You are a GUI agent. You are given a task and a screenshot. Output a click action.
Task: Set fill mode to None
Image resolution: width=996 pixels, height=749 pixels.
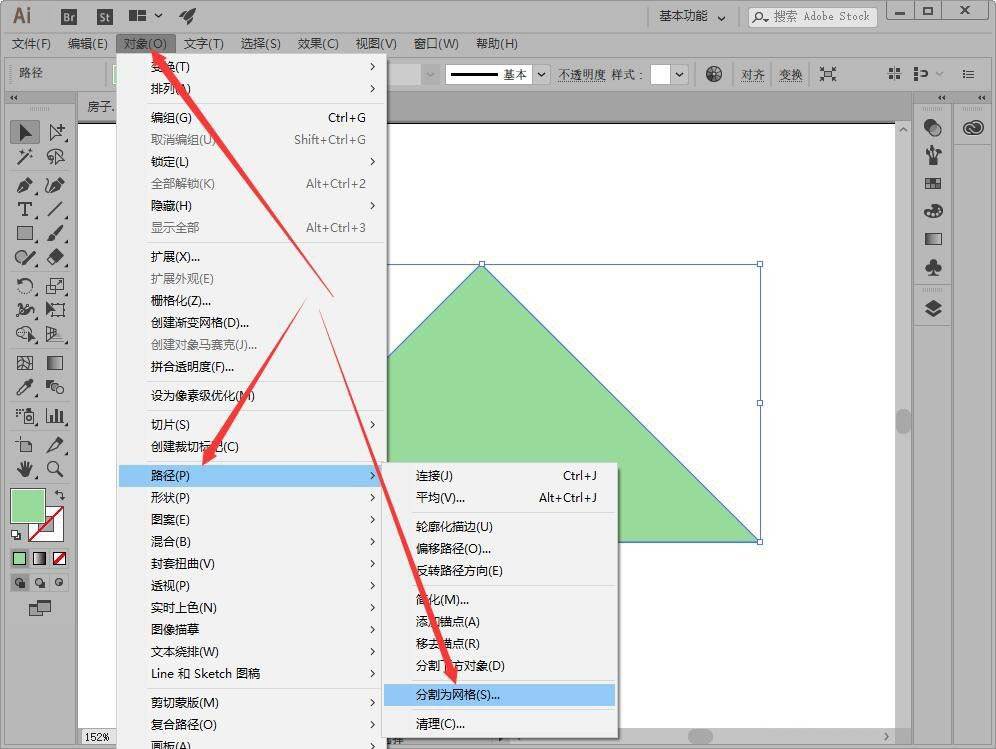click(60, 558)
